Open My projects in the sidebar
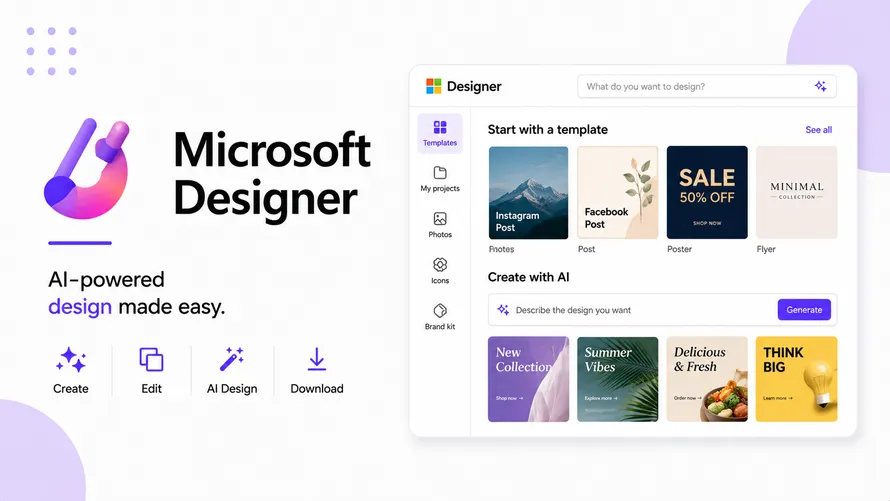This screenshot has width=890, height=501. (440, 179)
